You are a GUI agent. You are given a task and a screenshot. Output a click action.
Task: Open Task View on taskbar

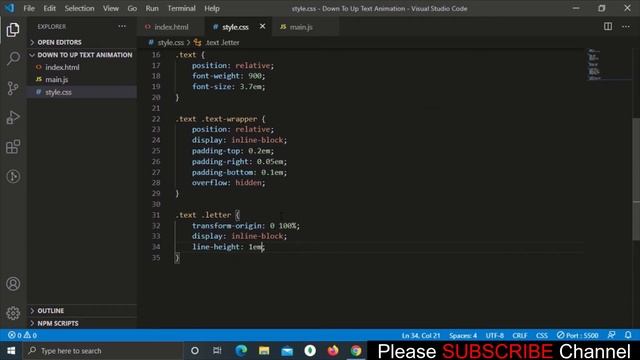tap(217, 351)
